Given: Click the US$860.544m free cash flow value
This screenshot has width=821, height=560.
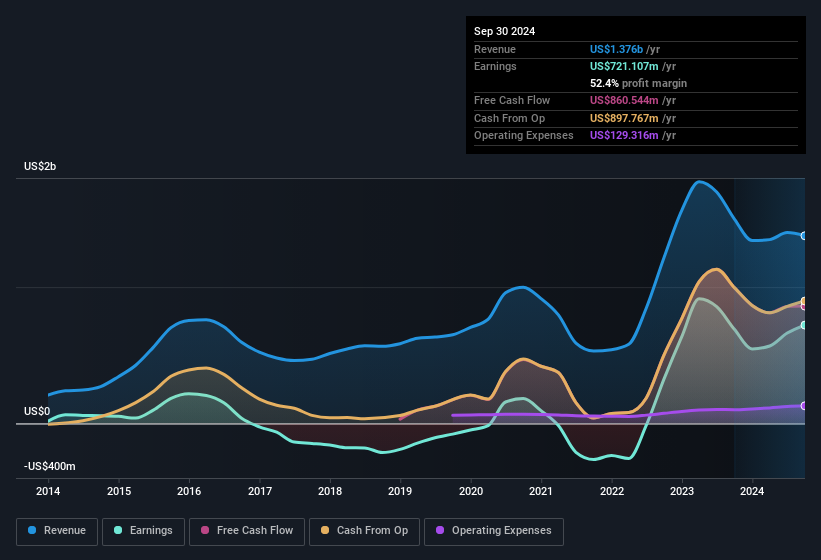Looking at the screenshot, I should click(624, 100).
